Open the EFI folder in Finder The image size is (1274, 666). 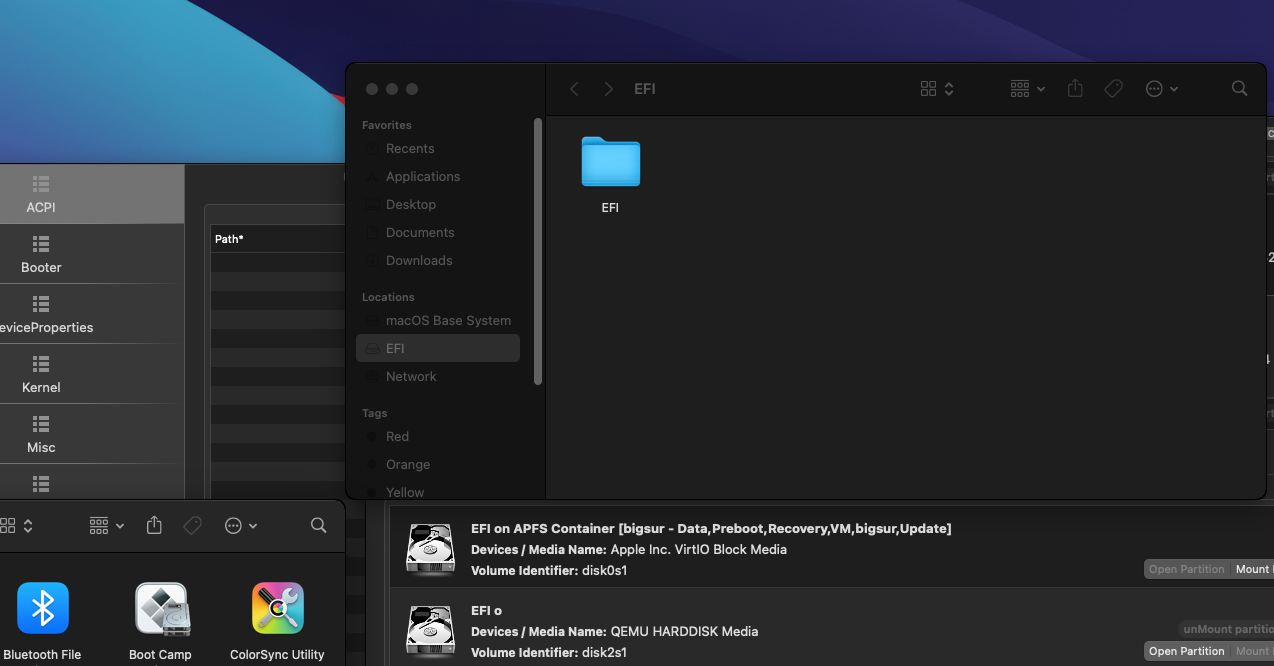[610, 162]
